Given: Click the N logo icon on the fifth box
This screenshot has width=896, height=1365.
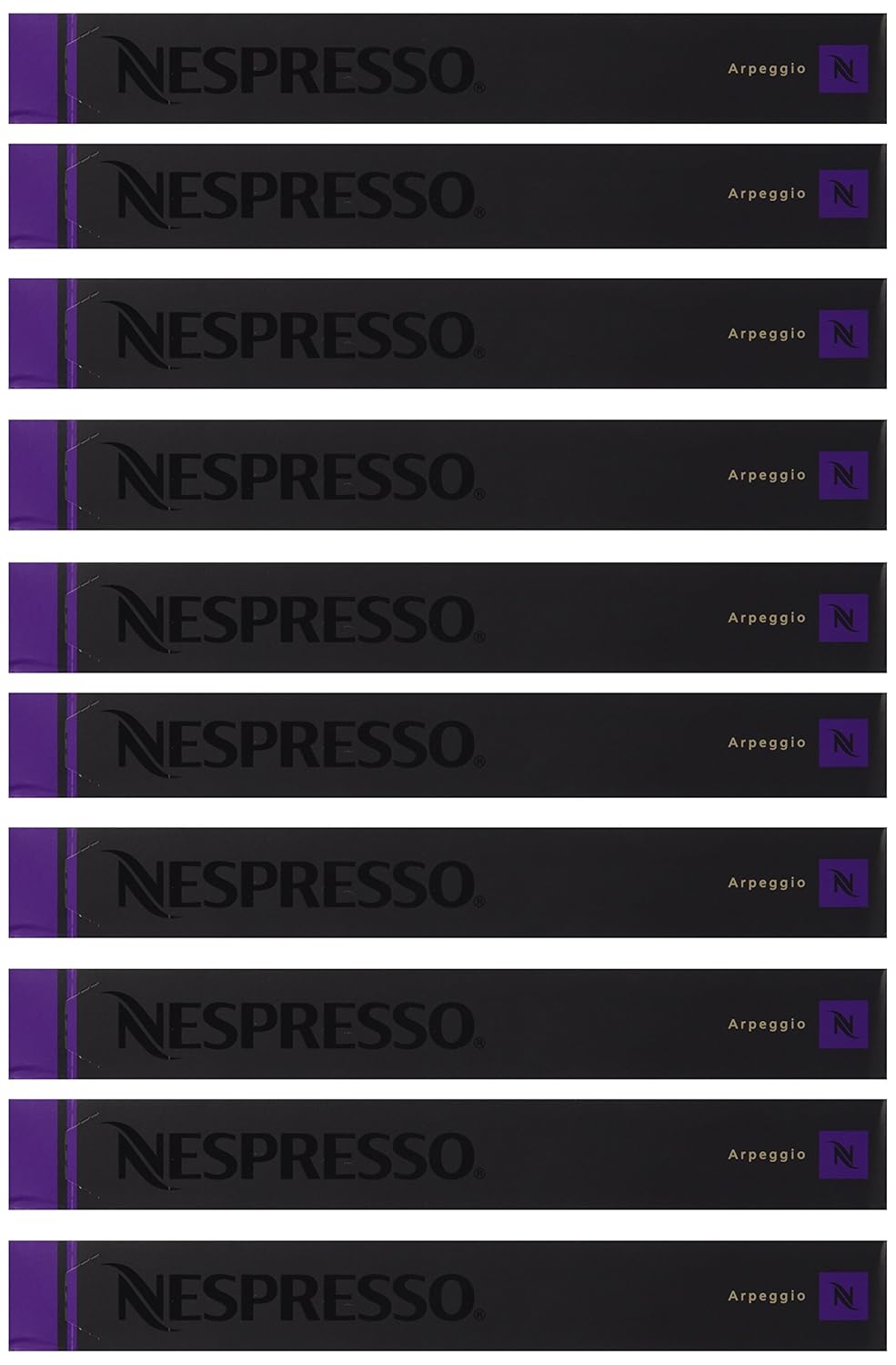Looking at the screenshot, I should click(843, 618).
